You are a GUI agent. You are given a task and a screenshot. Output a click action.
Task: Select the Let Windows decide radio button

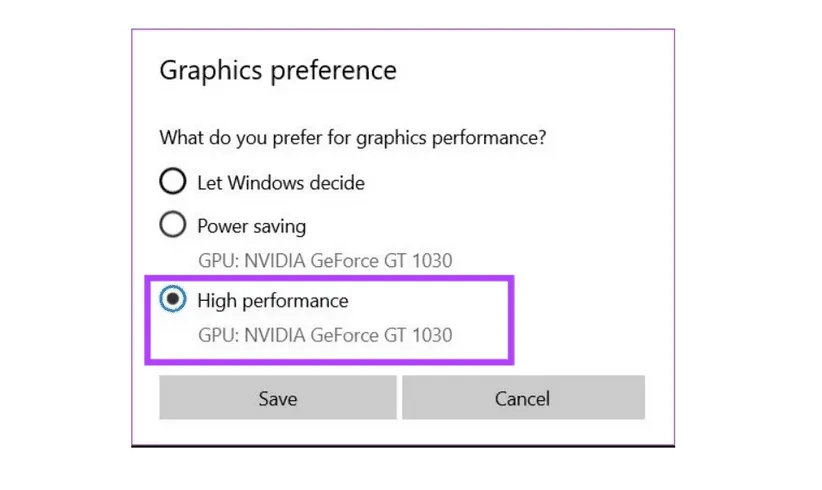click(173, 181)
